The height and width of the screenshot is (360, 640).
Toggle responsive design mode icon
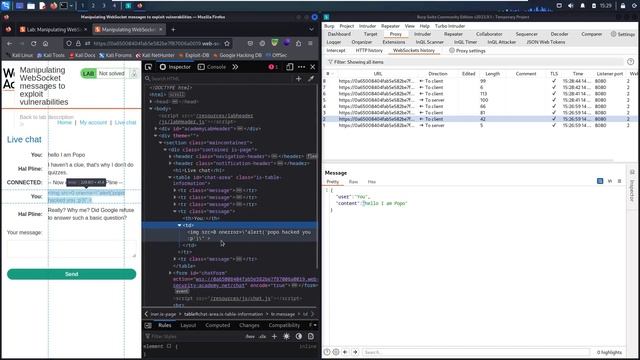coord(289,67)
